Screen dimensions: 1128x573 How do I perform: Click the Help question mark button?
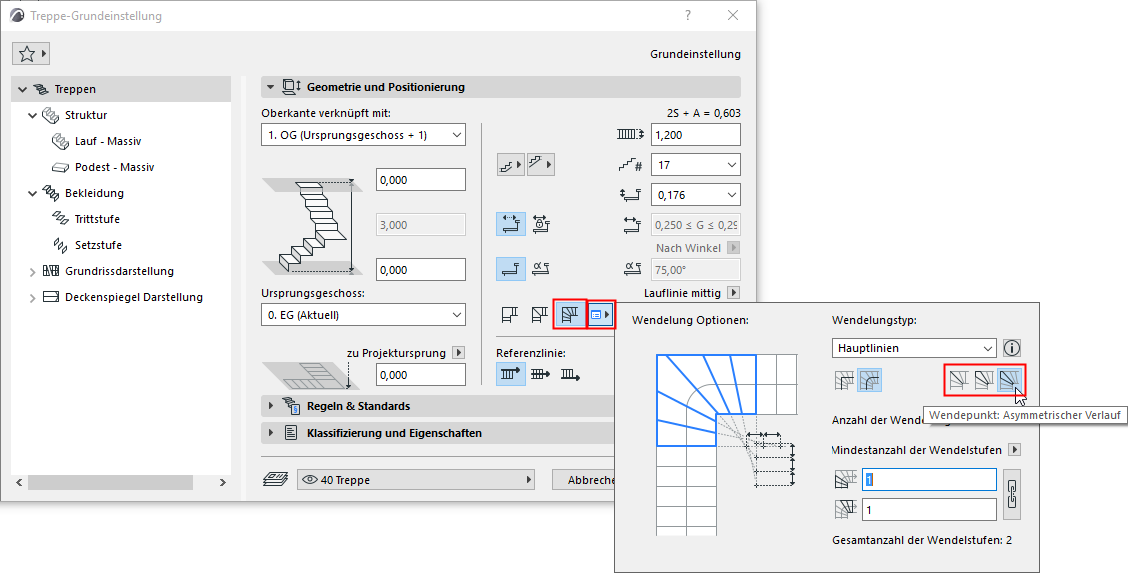pyautogui.click(x=688, y=15)
